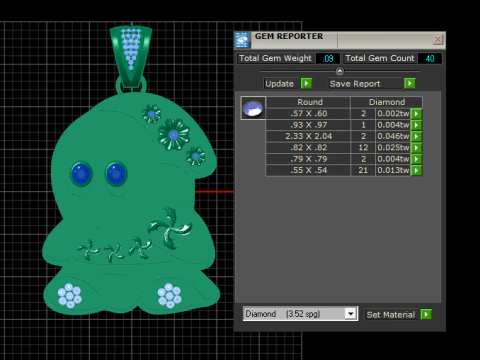Screen dimensions: 480x360
Task: Click the Total Gem Weight label
Action: 275,58
